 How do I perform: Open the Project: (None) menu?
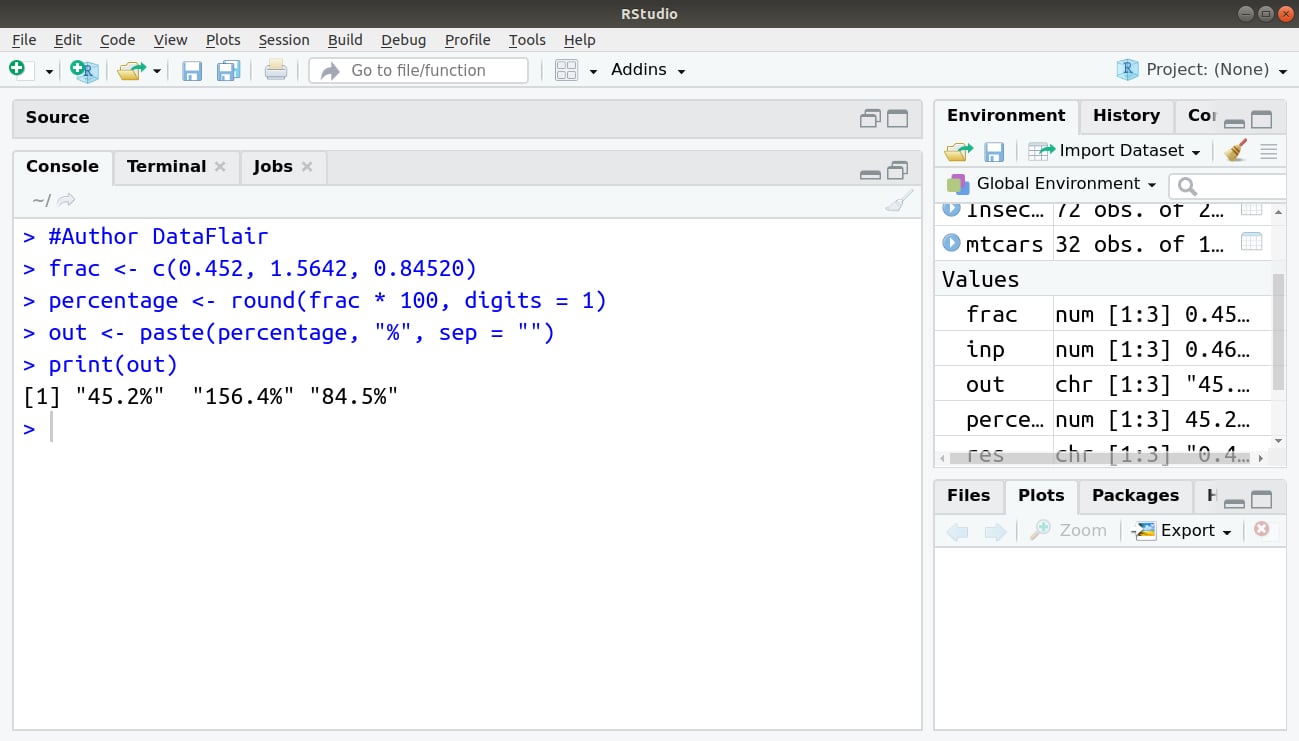pos(1205,70)
